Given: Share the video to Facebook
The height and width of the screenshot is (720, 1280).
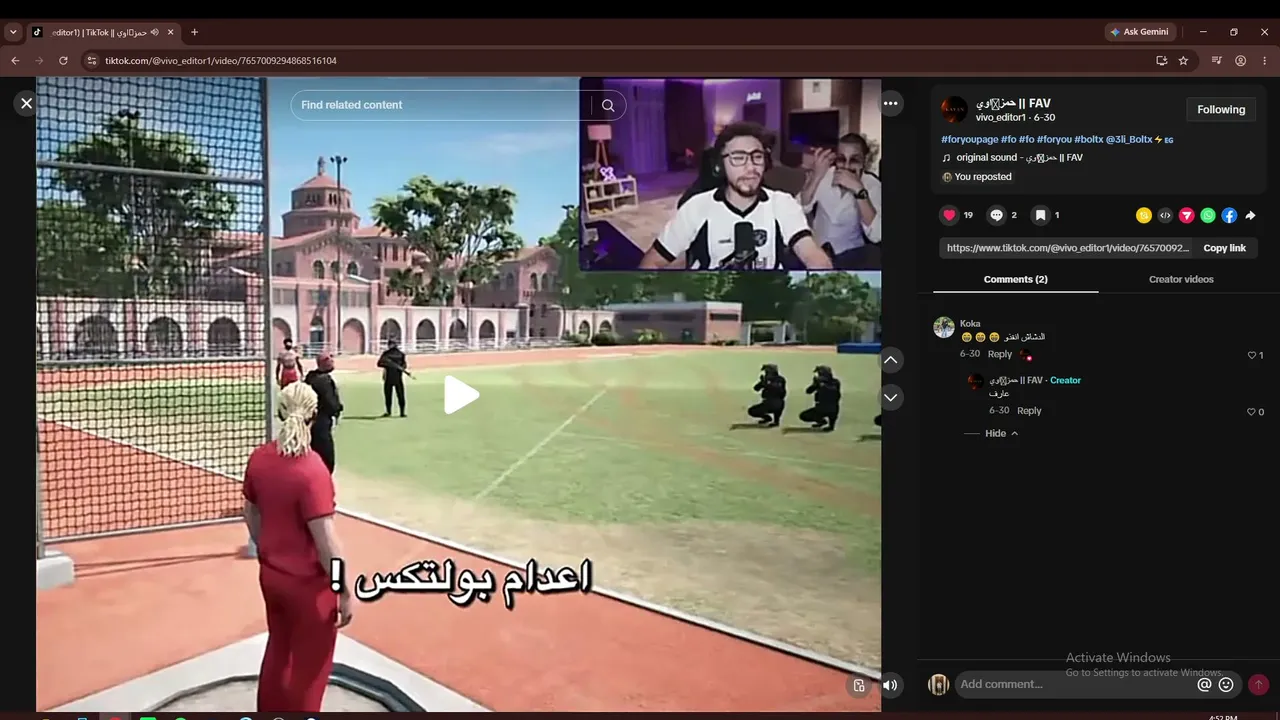Looking at the screenshot, I should click(1229, 215).
